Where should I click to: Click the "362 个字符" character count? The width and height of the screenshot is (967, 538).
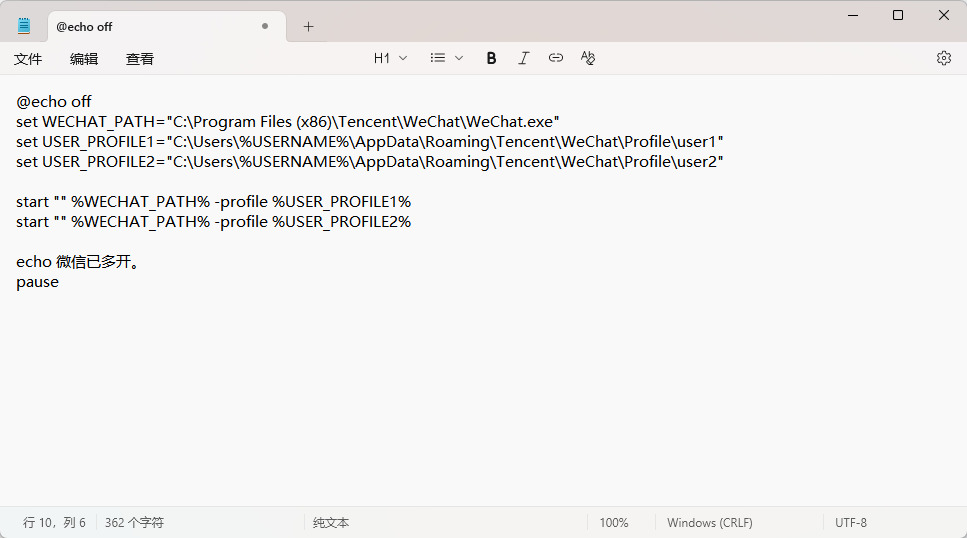coord(134,523)
